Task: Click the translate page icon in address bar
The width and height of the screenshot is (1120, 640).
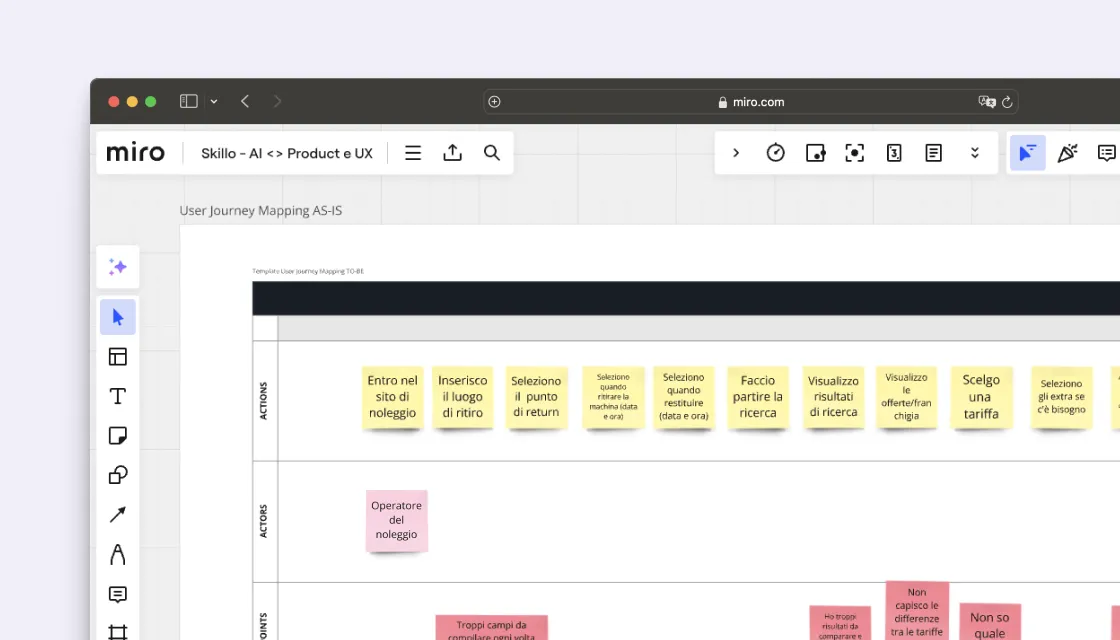Action: [986, 102]
